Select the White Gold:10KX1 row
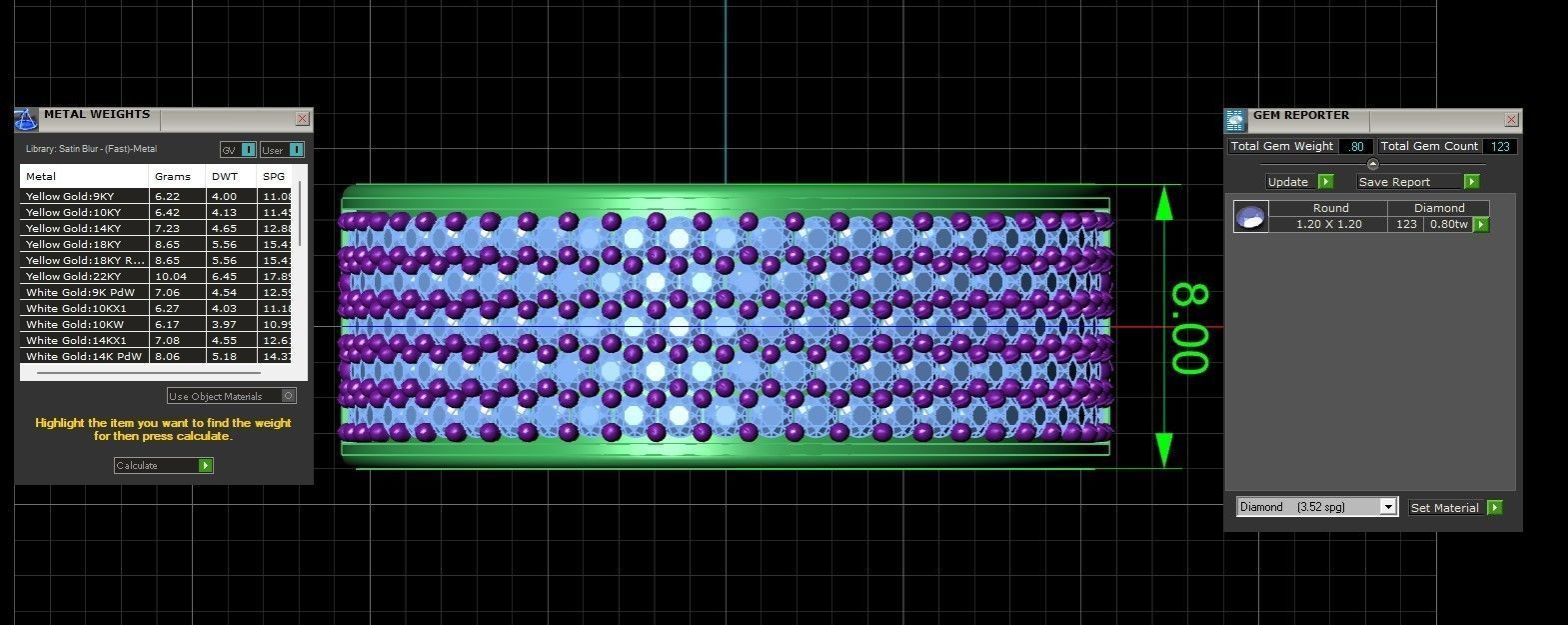Screen dimensions: 1568x625 pos(157,309)
